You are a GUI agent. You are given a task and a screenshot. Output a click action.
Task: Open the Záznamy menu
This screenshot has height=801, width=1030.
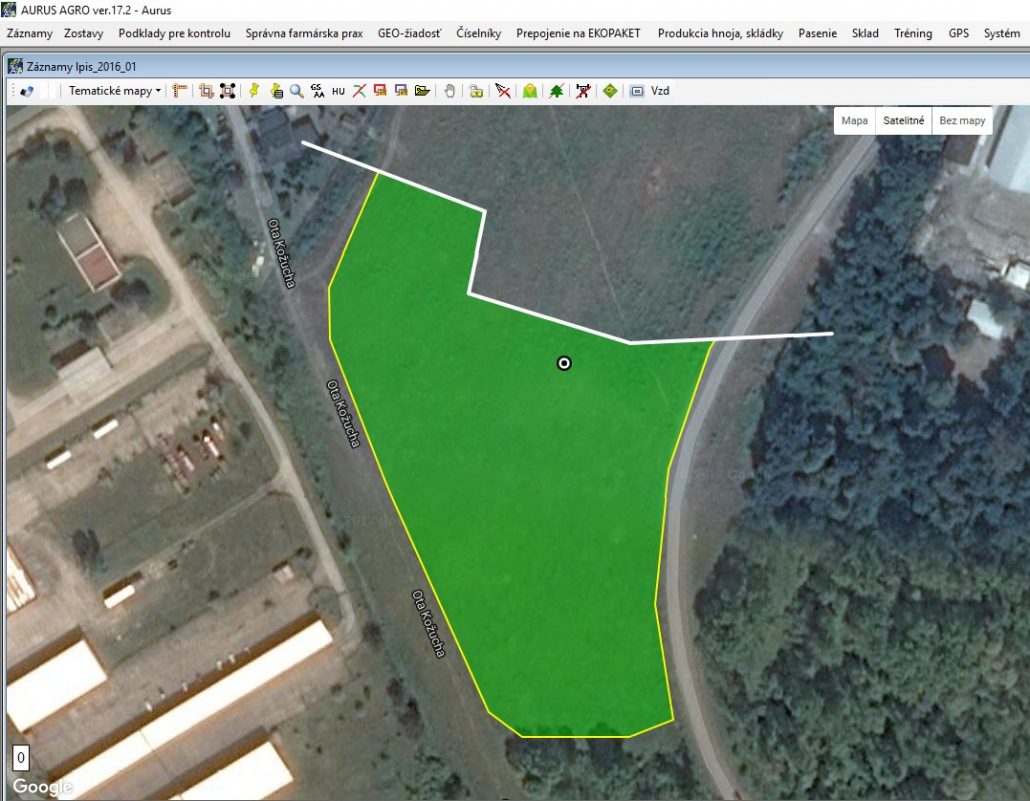[30, 34]
